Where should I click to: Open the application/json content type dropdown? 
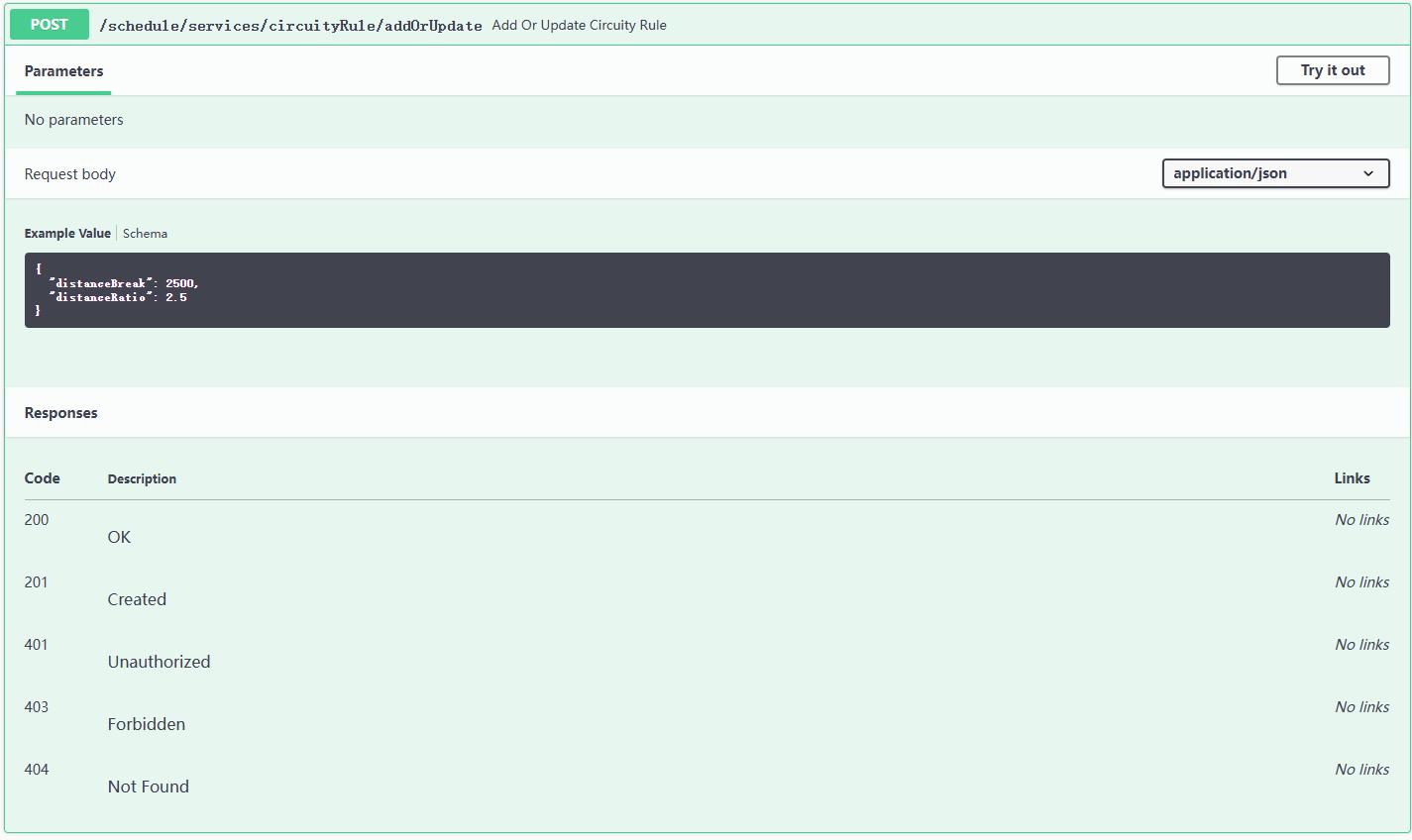(1274, 173)
